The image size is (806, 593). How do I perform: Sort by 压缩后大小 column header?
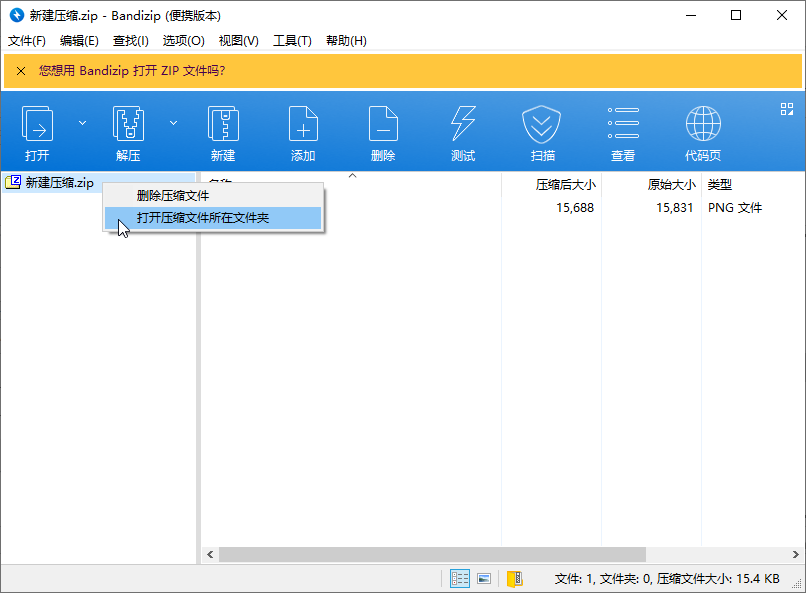565,184
